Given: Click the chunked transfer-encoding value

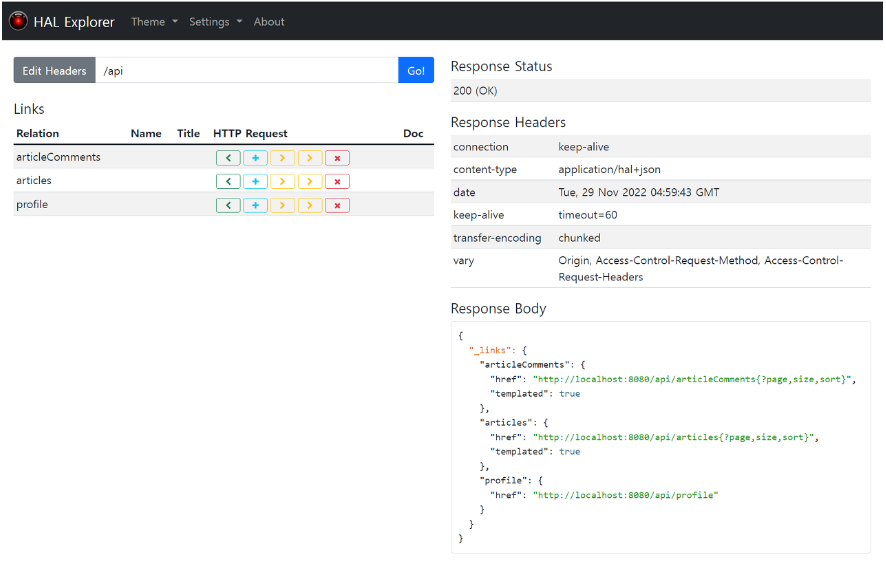Looking at the screenshot, I should tap(579, 238).
